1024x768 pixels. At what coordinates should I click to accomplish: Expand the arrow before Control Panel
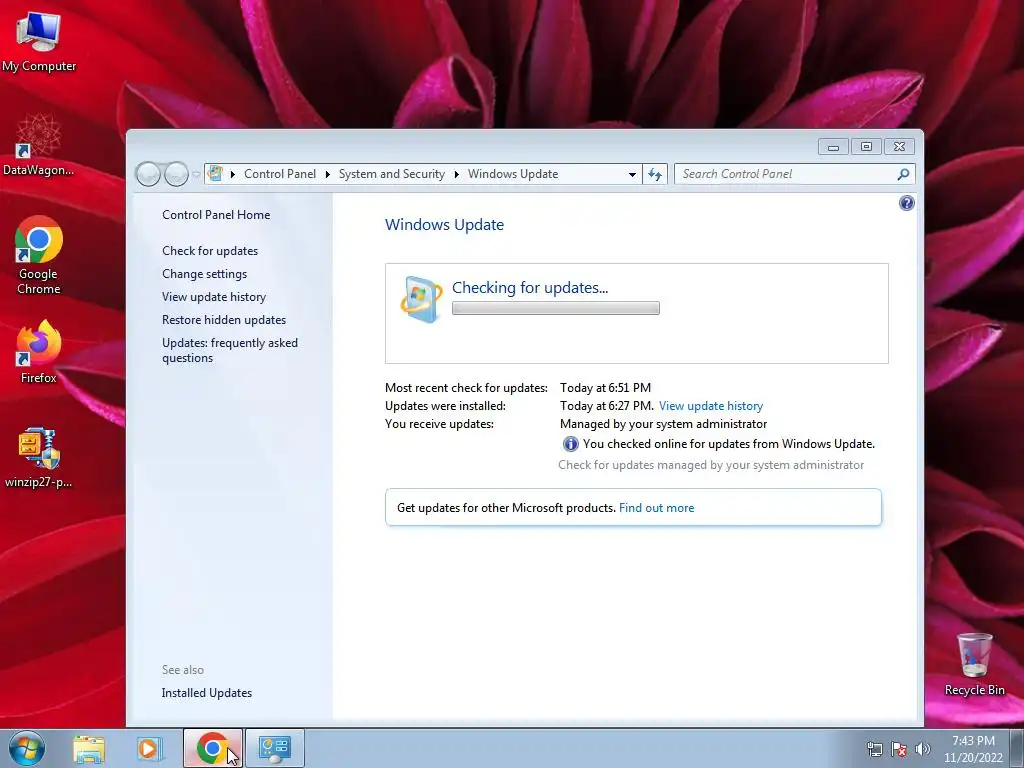tap(232, 174)
